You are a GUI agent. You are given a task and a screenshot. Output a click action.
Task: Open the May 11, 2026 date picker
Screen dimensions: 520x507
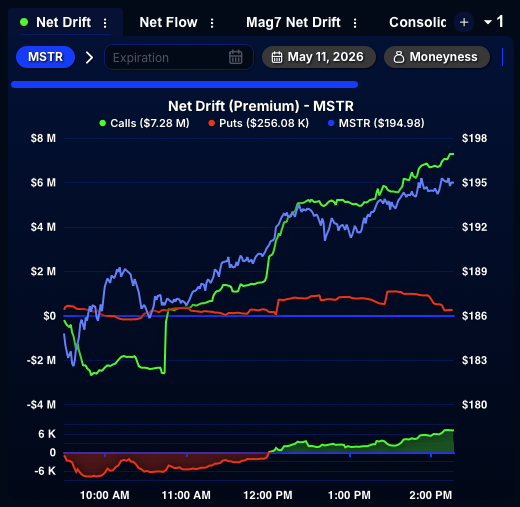pos(319,57)
